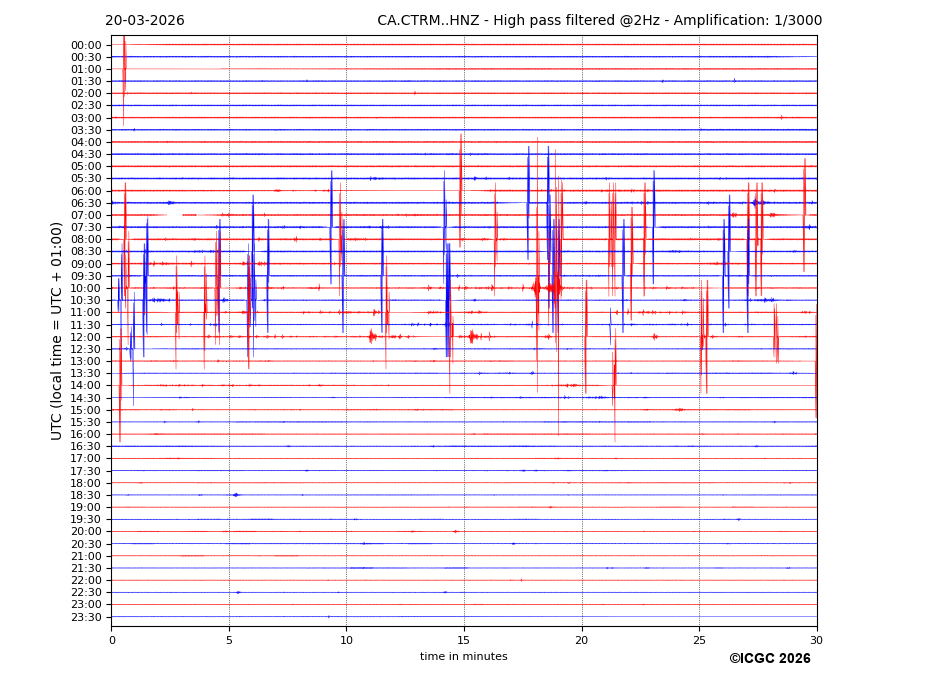The width and height of the screenshot is (927, 696).
Task: Click the 21:00 time row label
Action: pos(86,556)
